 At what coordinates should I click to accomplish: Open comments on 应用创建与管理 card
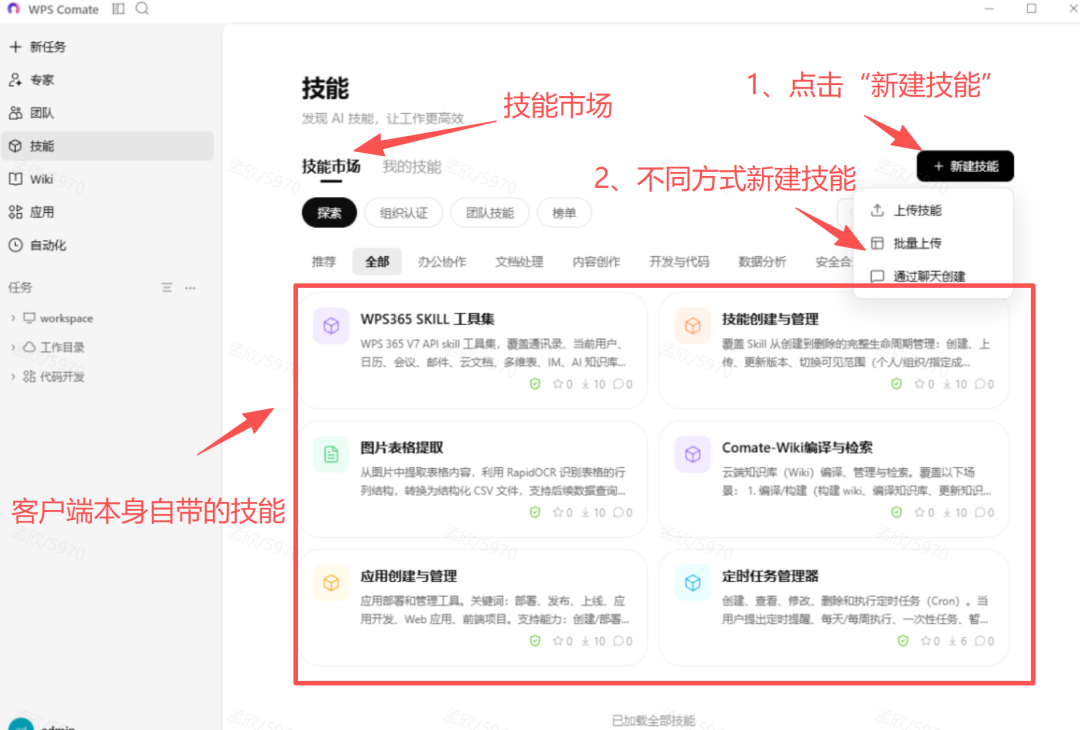pos(618,641)
